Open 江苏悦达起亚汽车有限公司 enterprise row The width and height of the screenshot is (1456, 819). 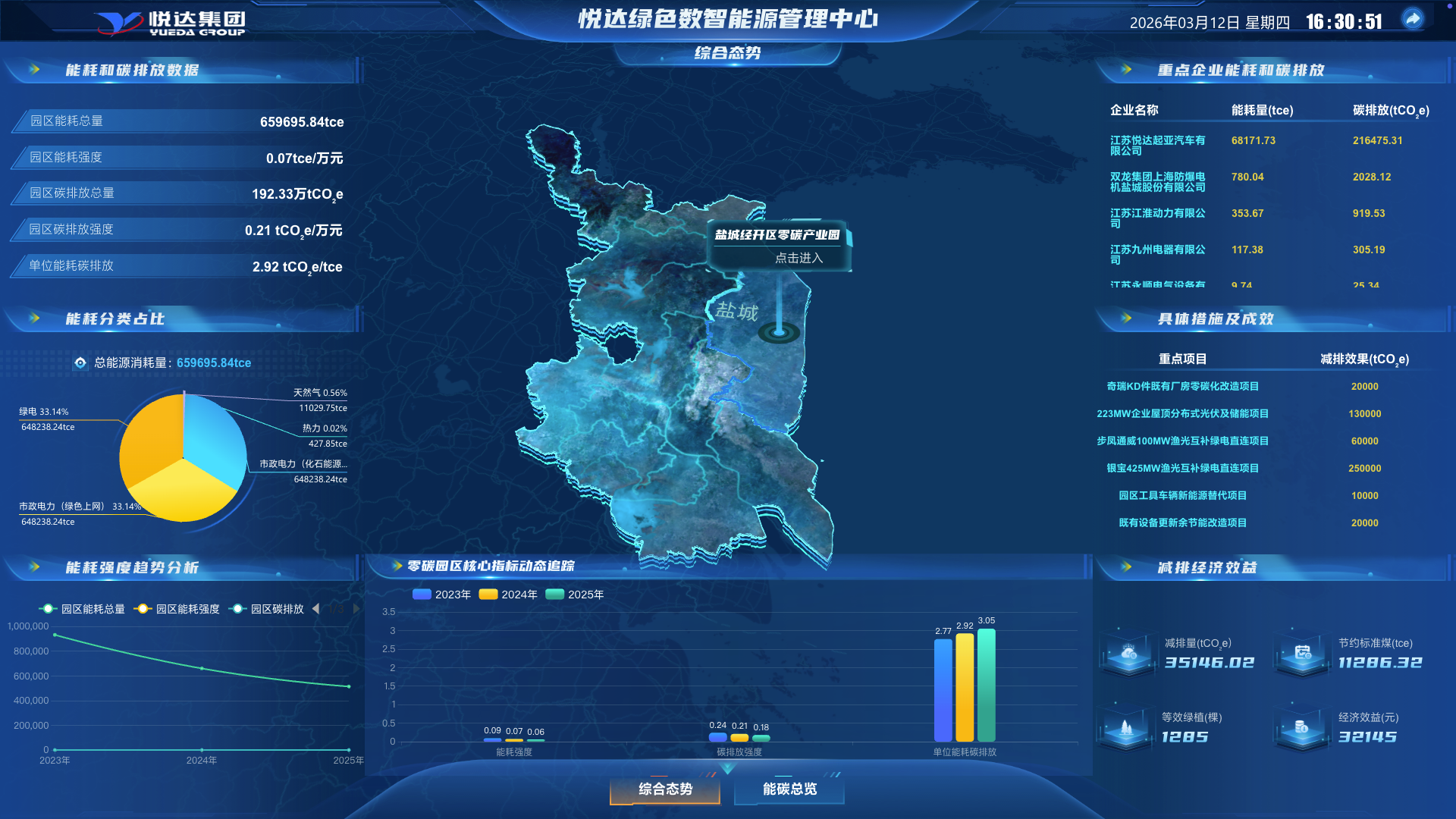click(1271, 146)
